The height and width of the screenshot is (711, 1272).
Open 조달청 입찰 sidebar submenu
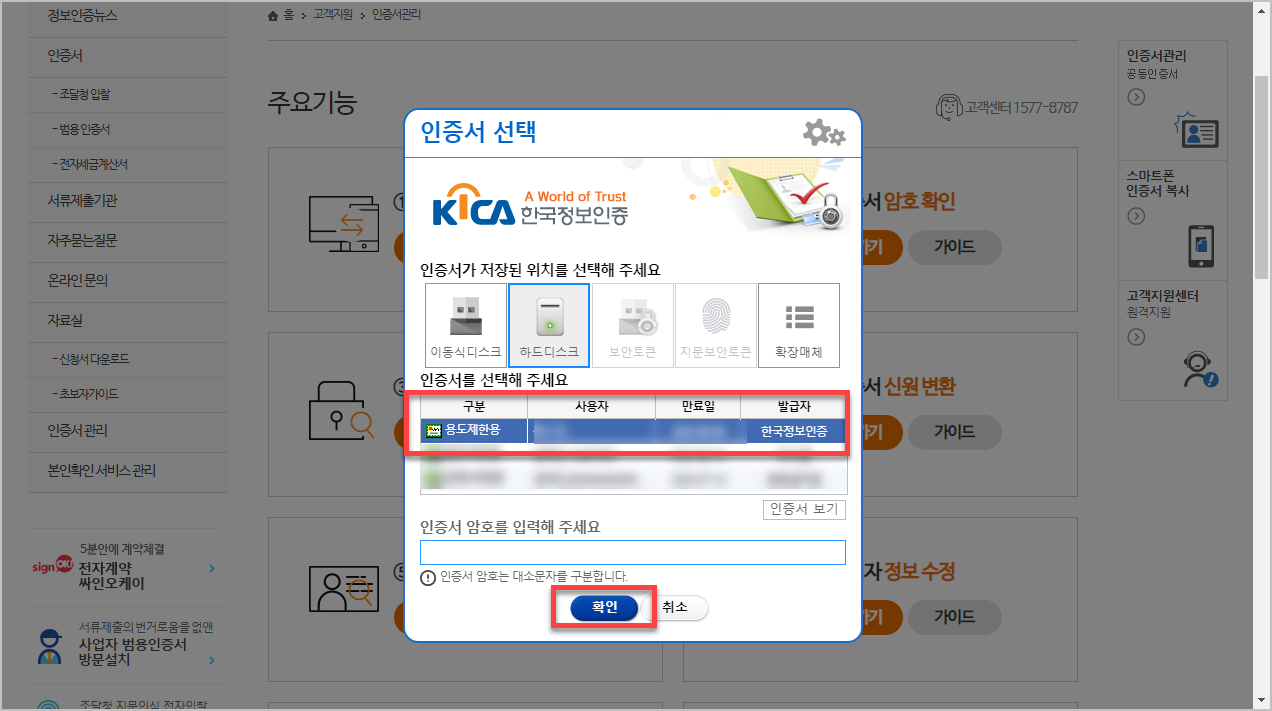(81, 94)
